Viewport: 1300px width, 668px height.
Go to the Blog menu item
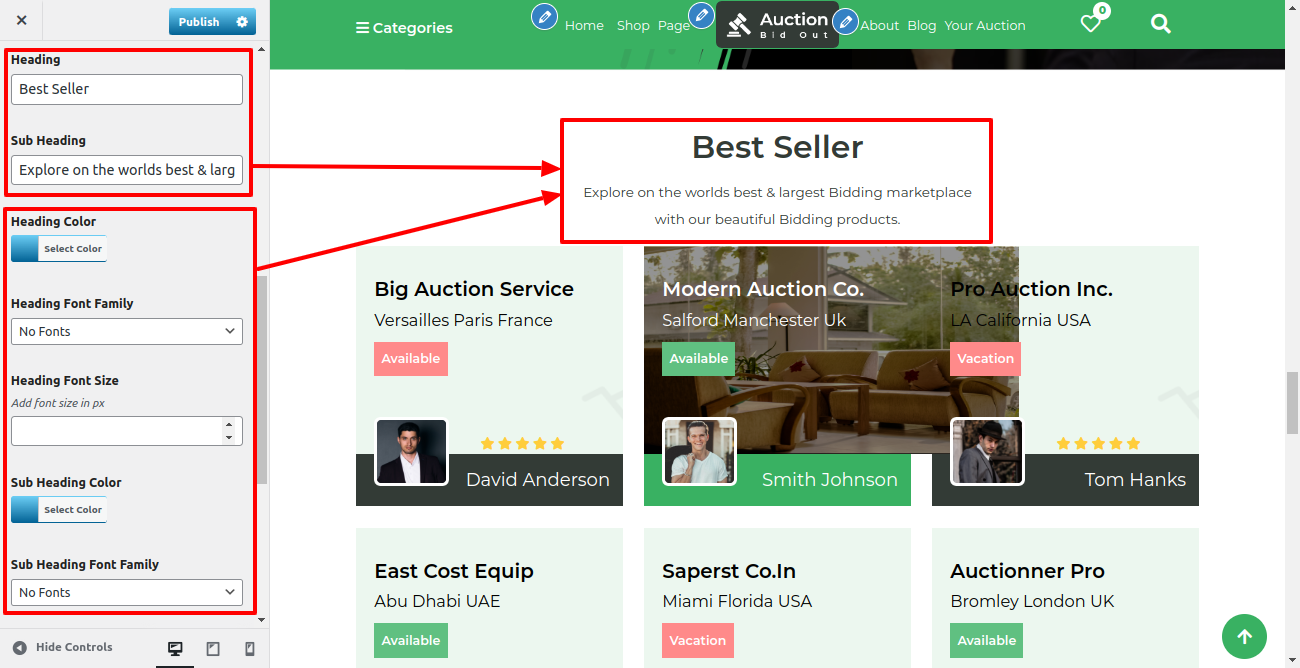(x=922, y=26)
